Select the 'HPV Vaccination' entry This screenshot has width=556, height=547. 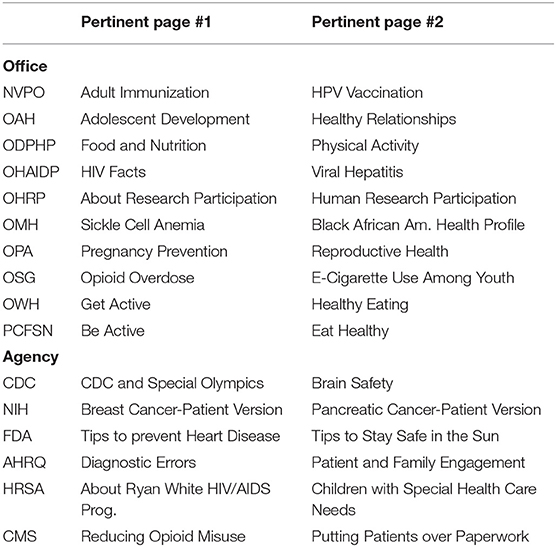tap(367, 93)
